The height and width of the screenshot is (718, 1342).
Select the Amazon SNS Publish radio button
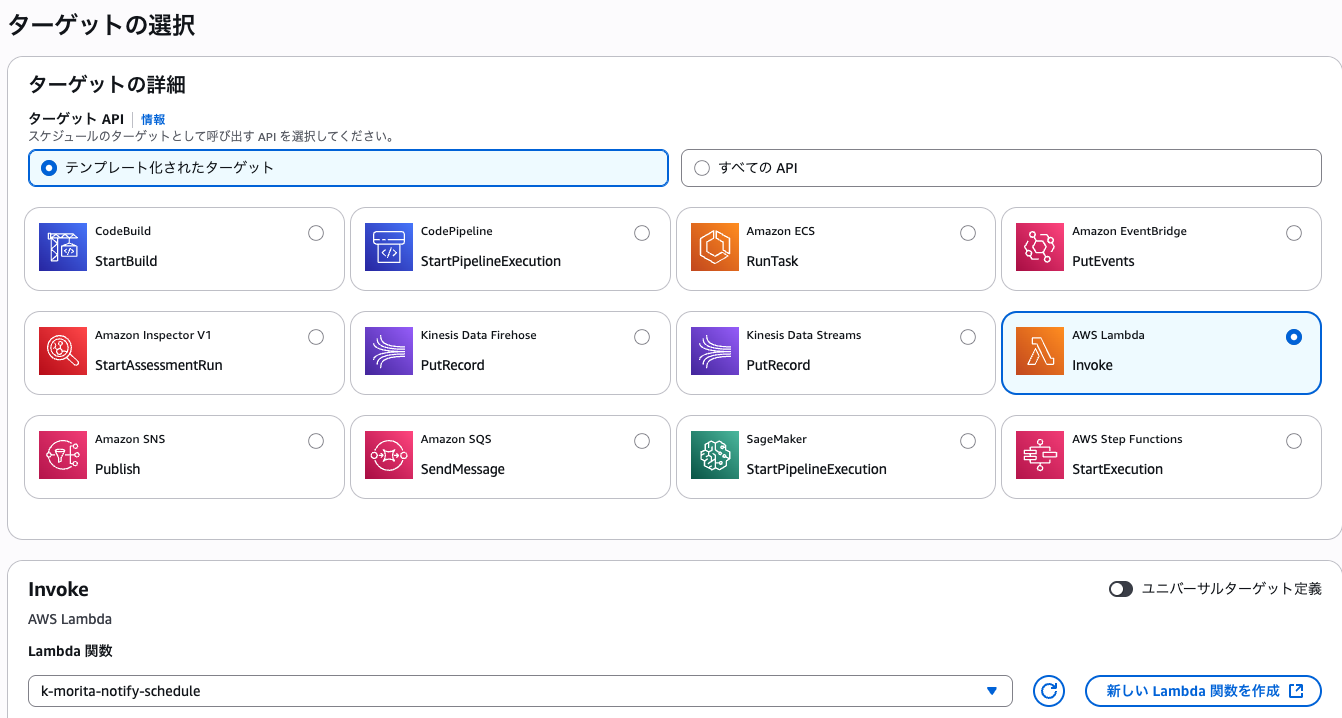pos(316,441)
